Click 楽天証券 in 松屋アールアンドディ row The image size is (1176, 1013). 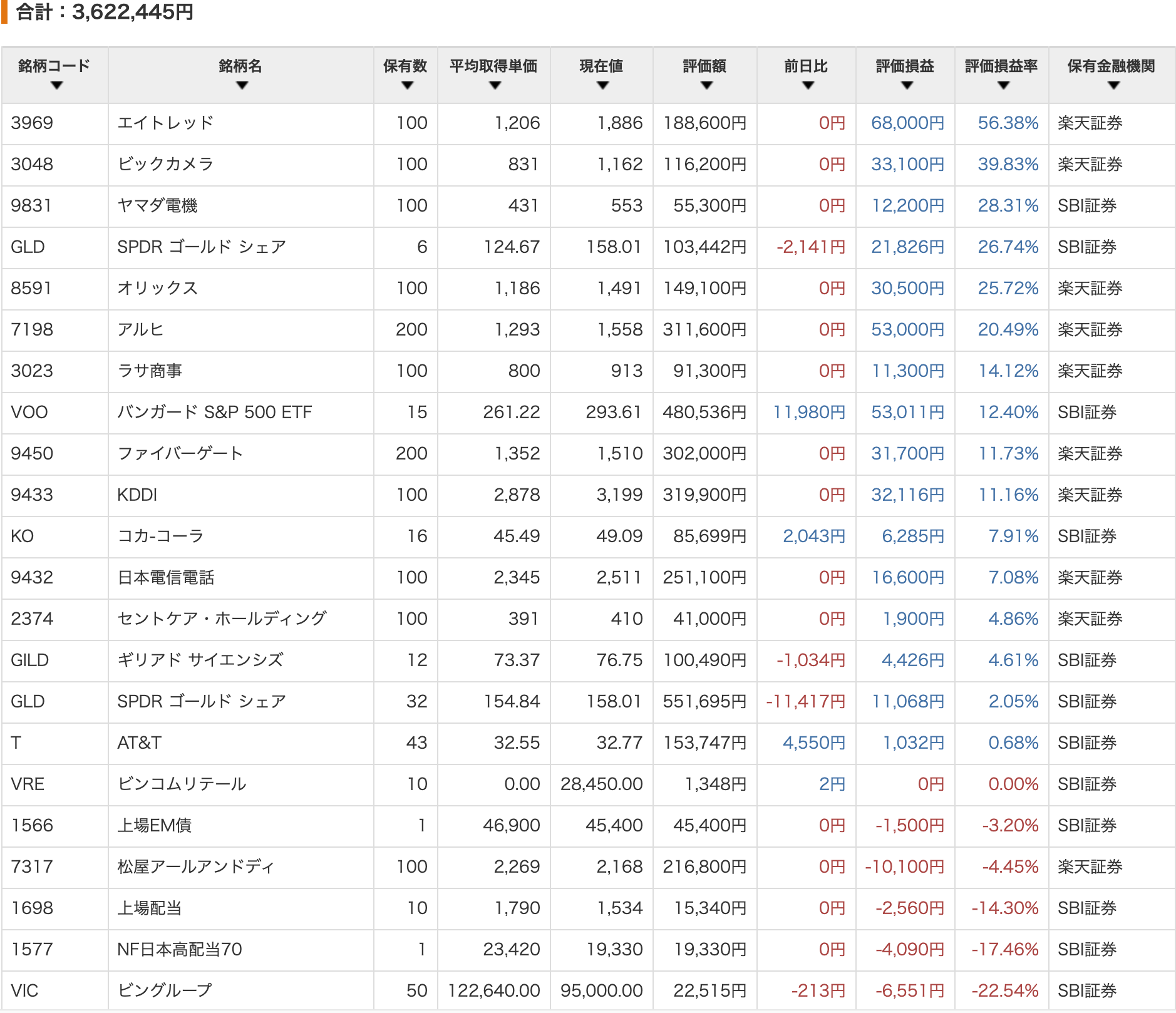pos(1090,866)
